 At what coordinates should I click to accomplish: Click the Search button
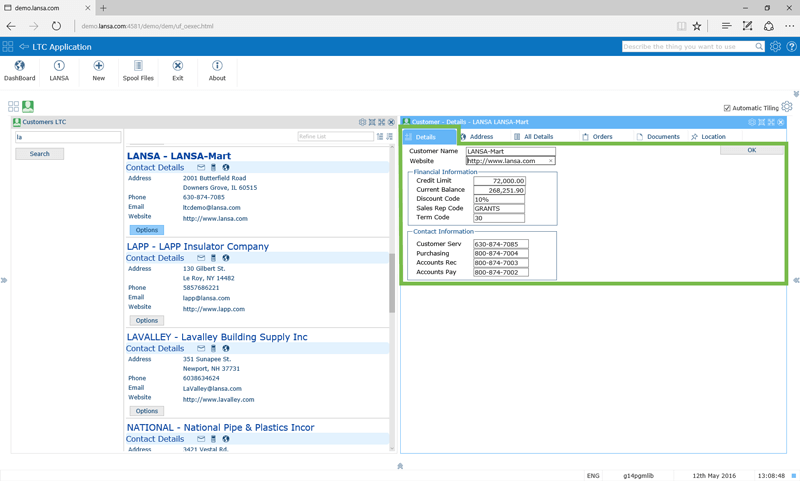pyautogui.click(x=39, y=154)
